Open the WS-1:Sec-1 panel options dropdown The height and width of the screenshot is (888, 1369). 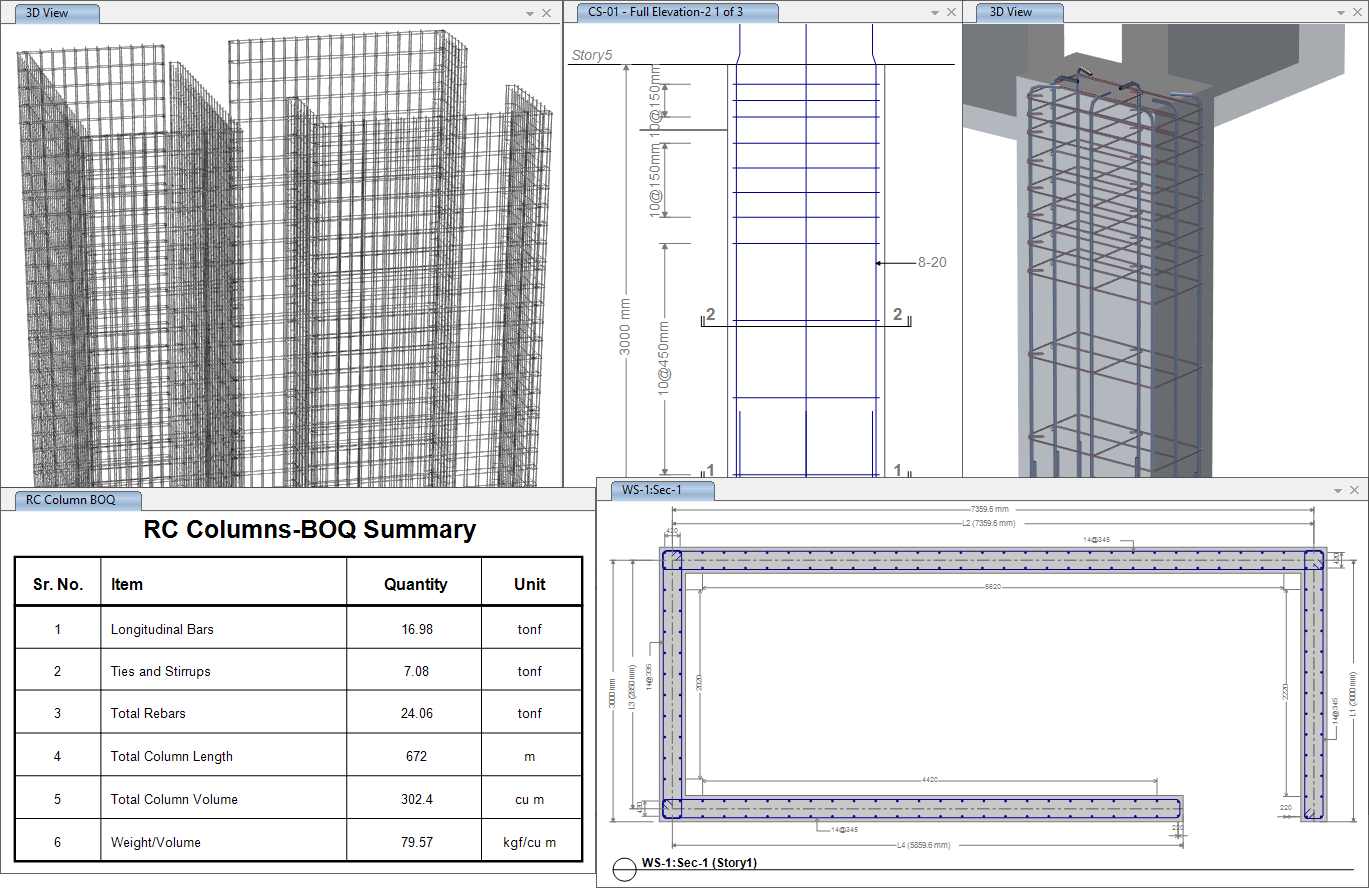point(1338,490)
